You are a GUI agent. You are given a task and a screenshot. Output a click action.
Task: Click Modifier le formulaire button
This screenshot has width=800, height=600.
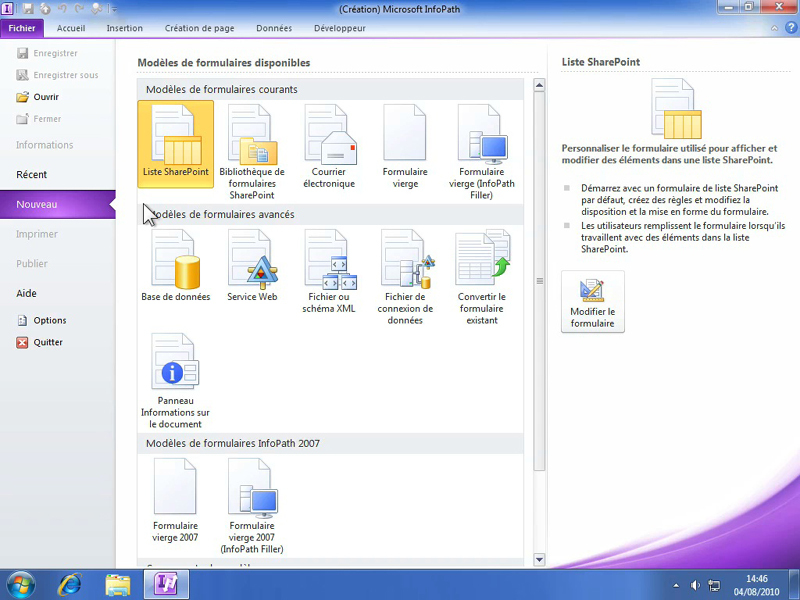coord(593,302)
